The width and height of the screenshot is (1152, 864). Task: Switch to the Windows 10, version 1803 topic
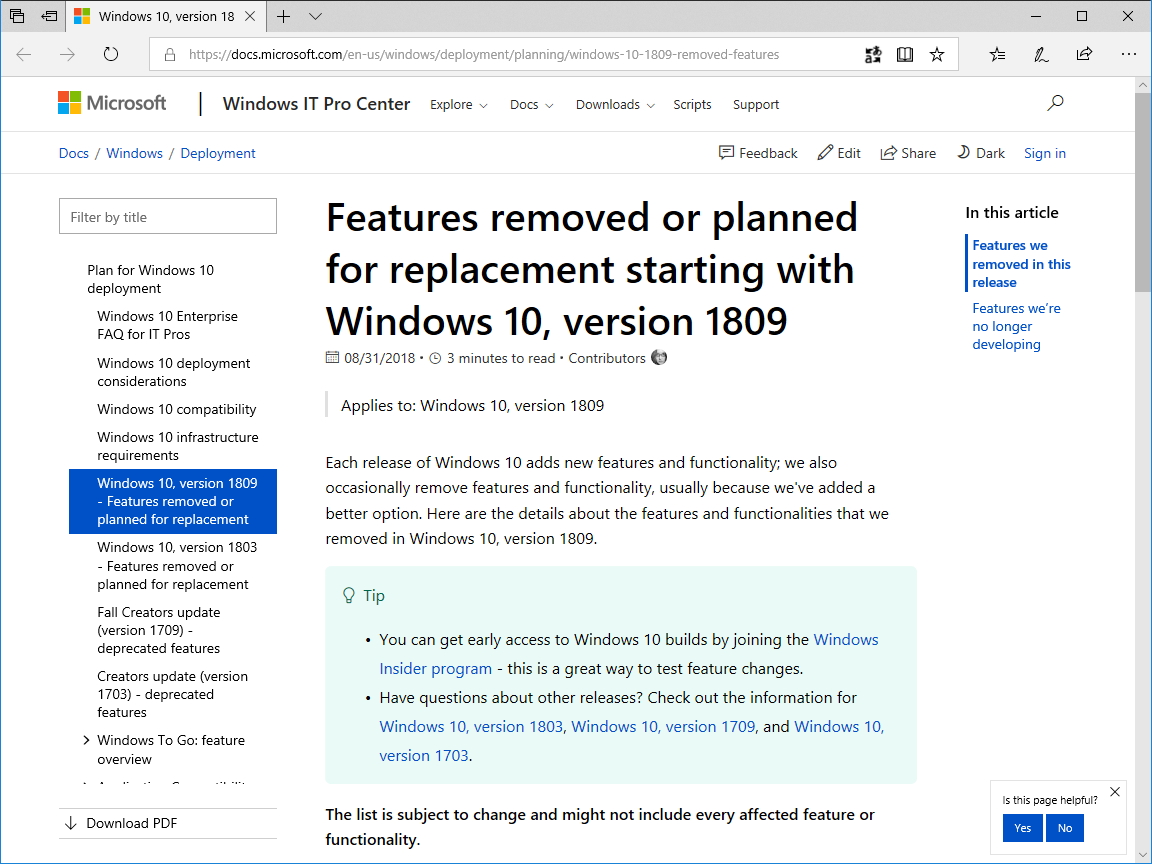click(177, 565)
